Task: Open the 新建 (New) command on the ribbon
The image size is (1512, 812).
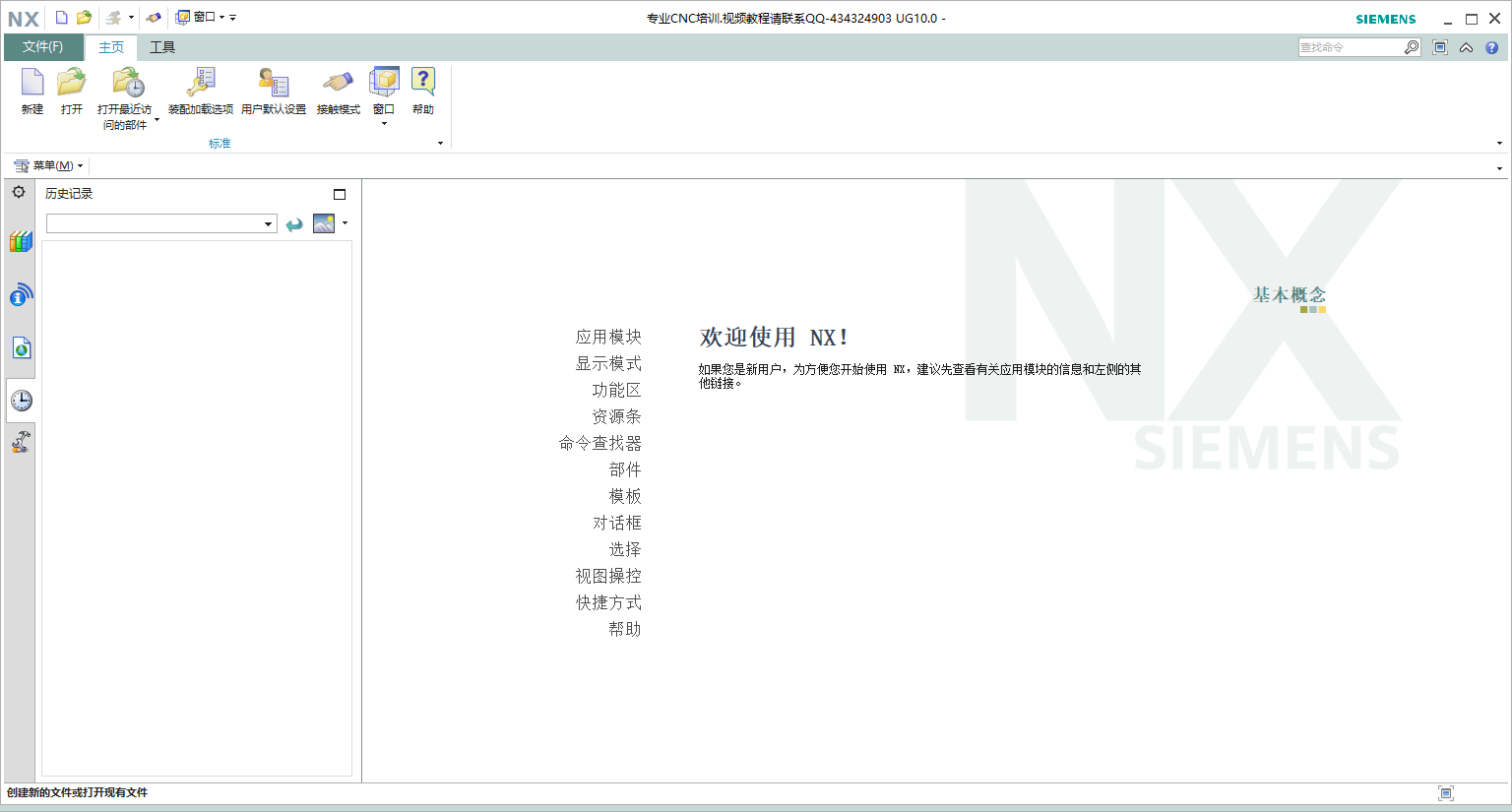Action: coord(31,94)
